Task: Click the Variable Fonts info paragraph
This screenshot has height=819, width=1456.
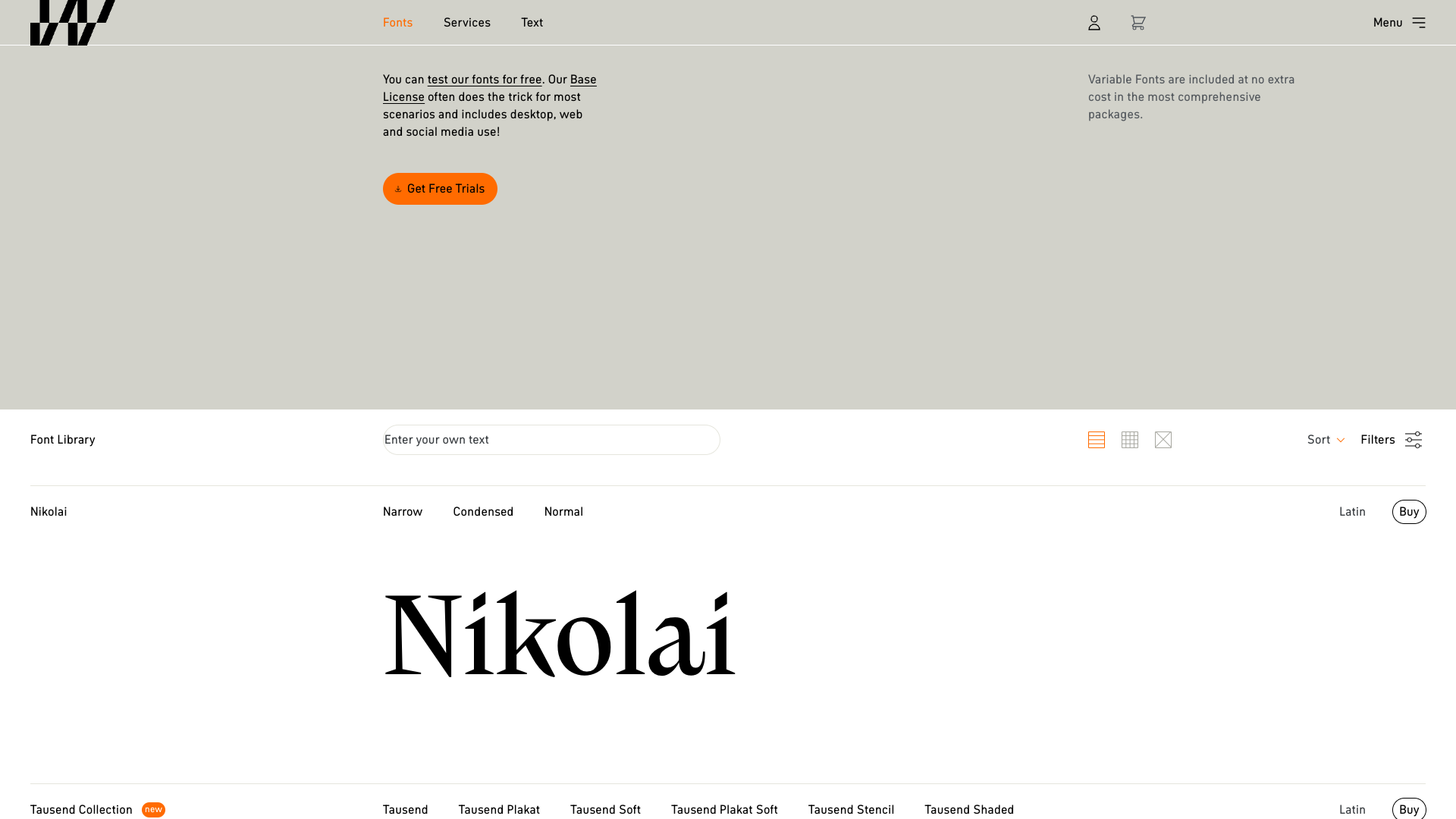Action: point(1191,97)
